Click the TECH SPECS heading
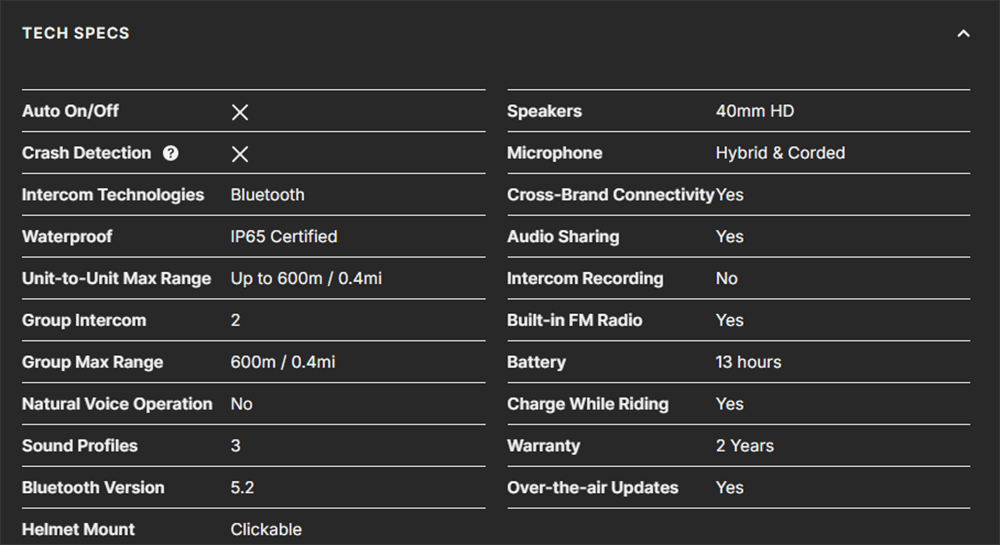 coord(76,33)
